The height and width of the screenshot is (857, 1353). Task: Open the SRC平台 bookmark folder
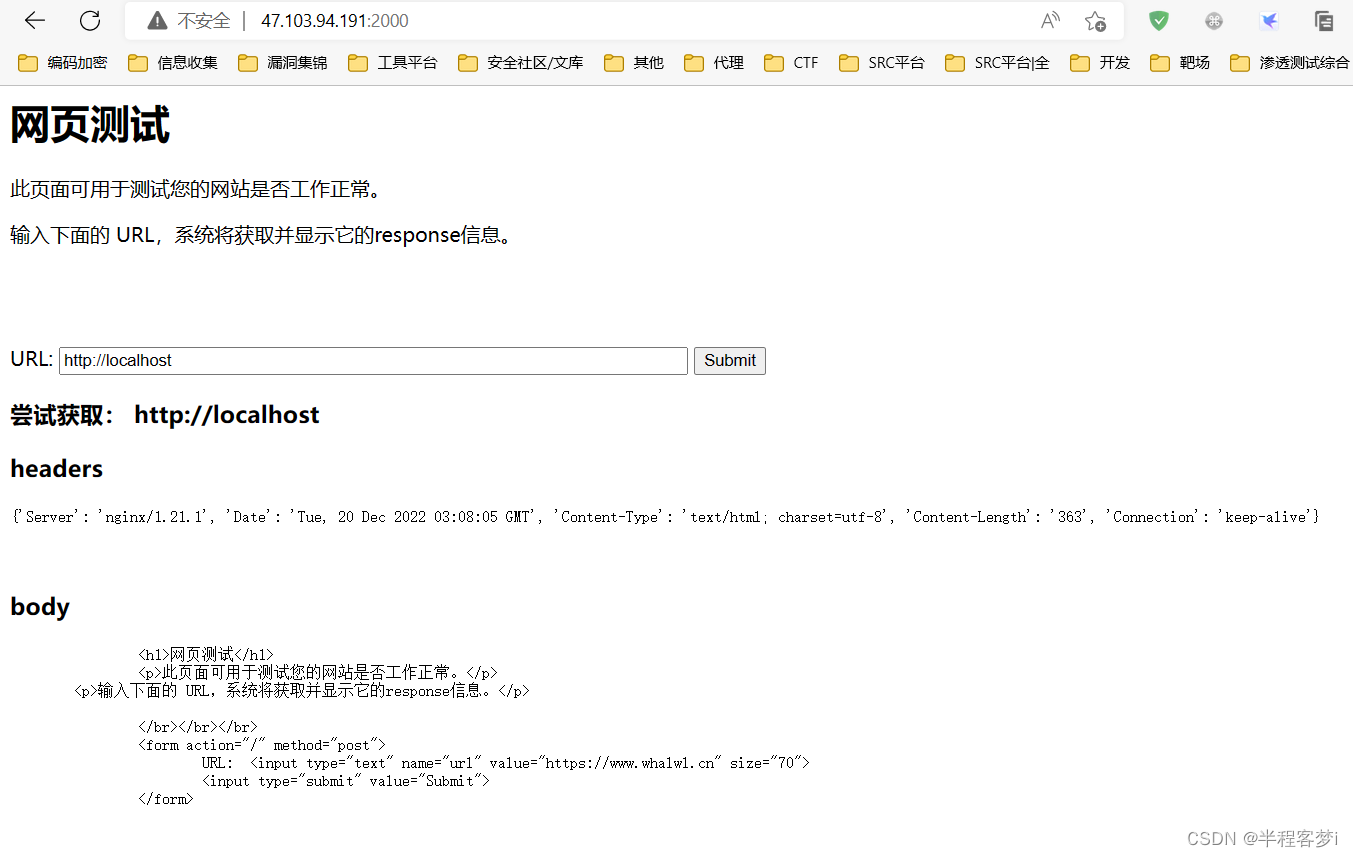click(882, 63)
